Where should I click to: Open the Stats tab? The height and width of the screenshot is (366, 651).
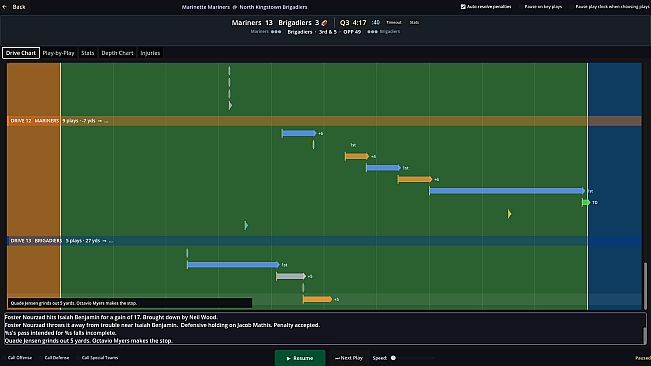[x=88, y=53]
